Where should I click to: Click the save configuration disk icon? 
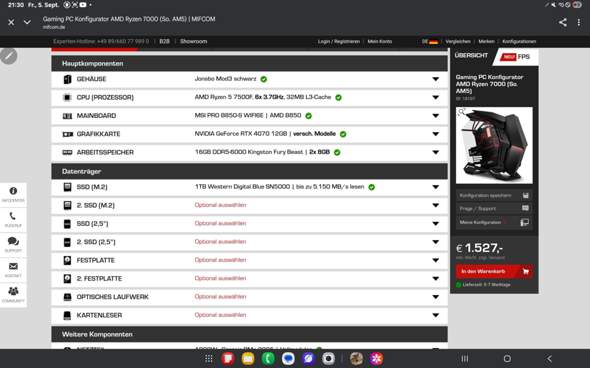(x=526, y=195)
